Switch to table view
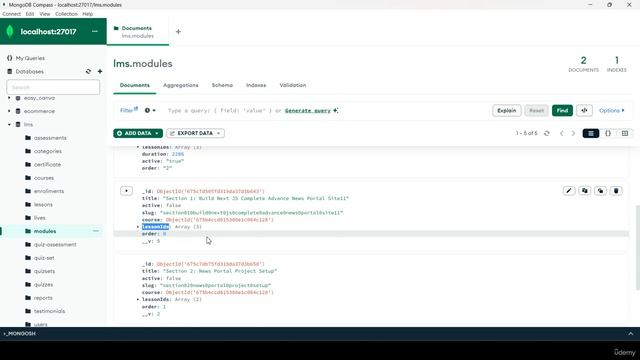Viewport: 640px width, 360px height. click(x=625, y=133)
